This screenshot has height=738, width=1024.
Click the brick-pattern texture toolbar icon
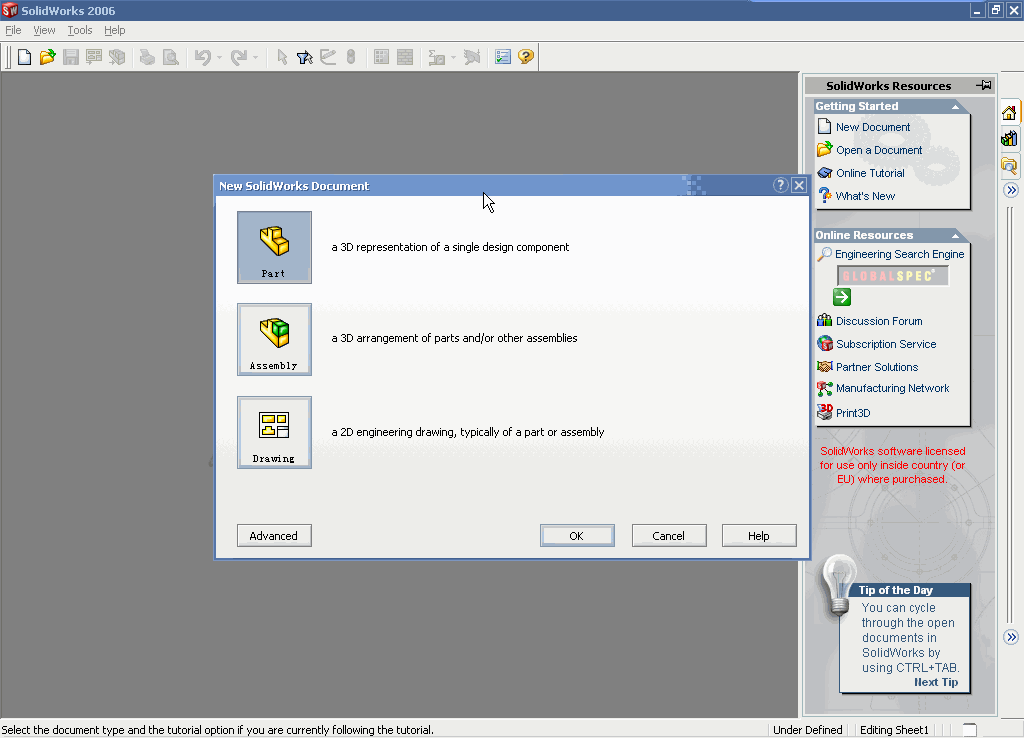tap(405, 57)
